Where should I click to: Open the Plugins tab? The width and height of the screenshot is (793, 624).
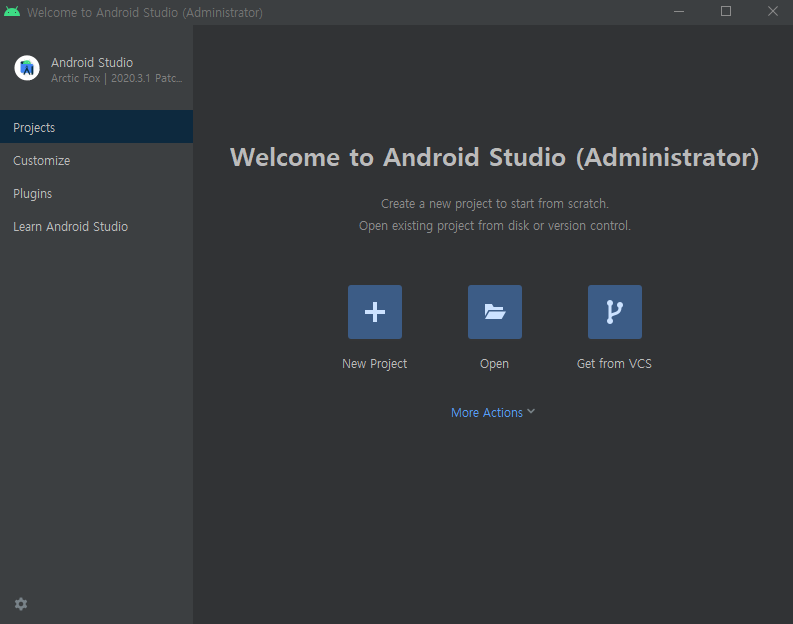97,194
